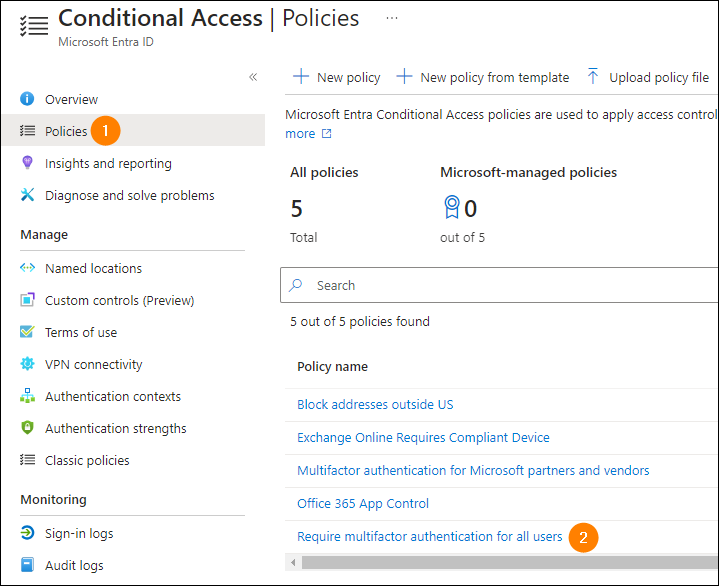
Task: Open Require multifactor authentication for all users
Action: pos(430,536)
